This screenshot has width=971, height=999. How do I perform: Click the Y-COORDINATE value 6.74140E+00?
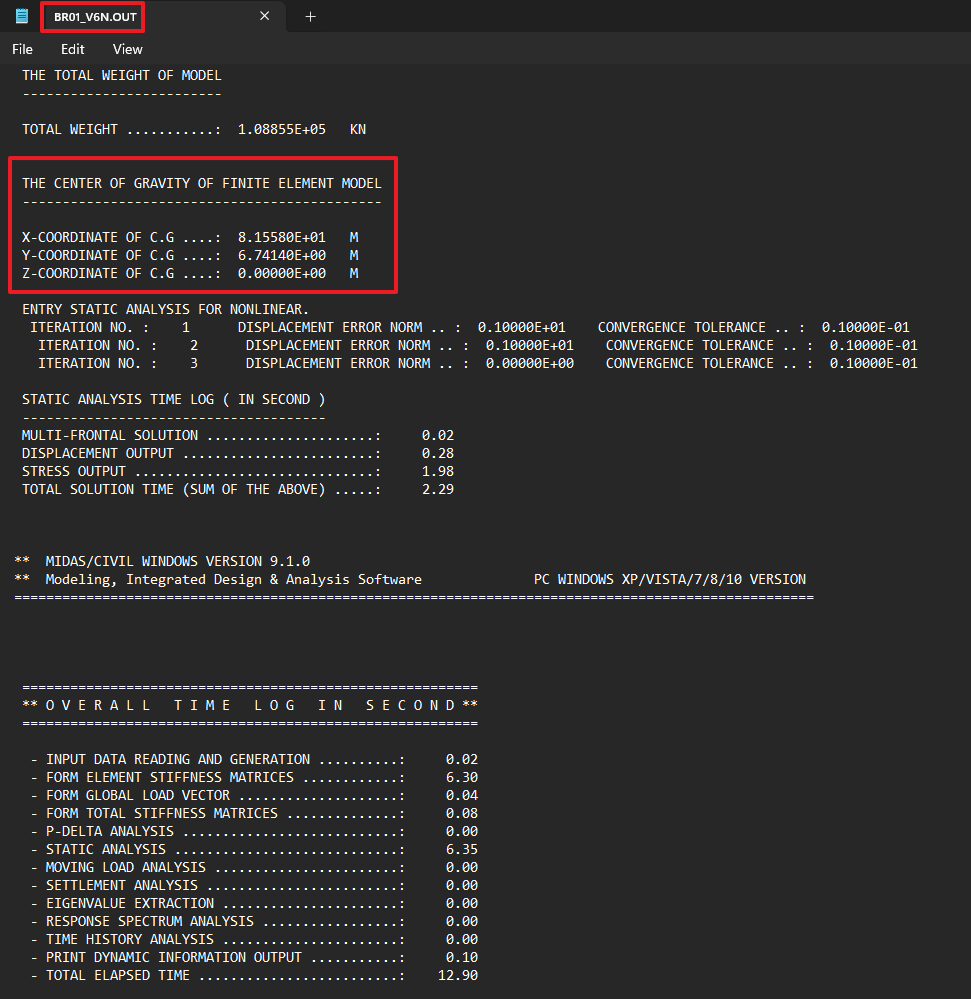click(281, 255)
